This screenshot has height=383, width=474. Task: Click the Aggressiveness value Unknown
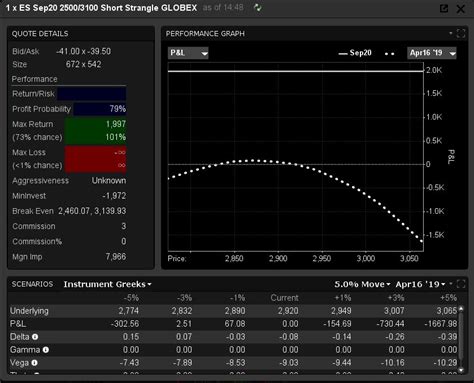tap(109, 181)
